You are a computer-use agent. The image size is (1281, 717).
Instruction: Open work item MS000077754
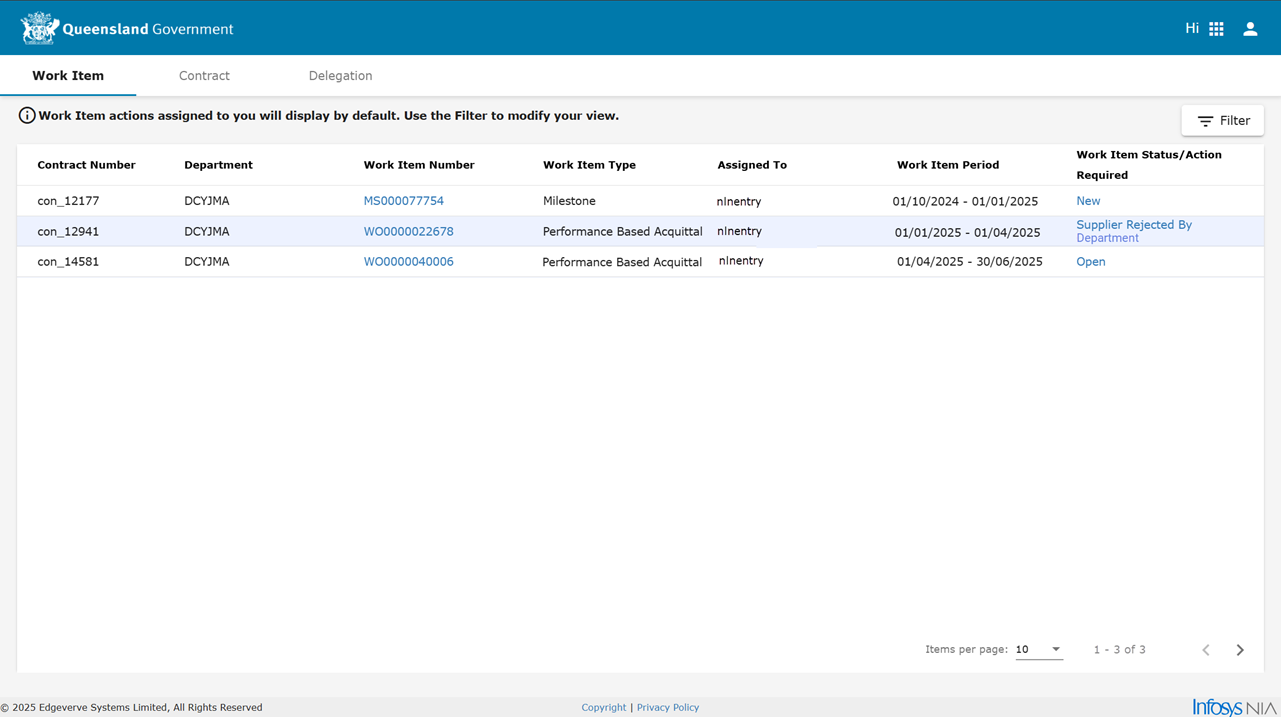pyautogui.click(x=403, y=201)
